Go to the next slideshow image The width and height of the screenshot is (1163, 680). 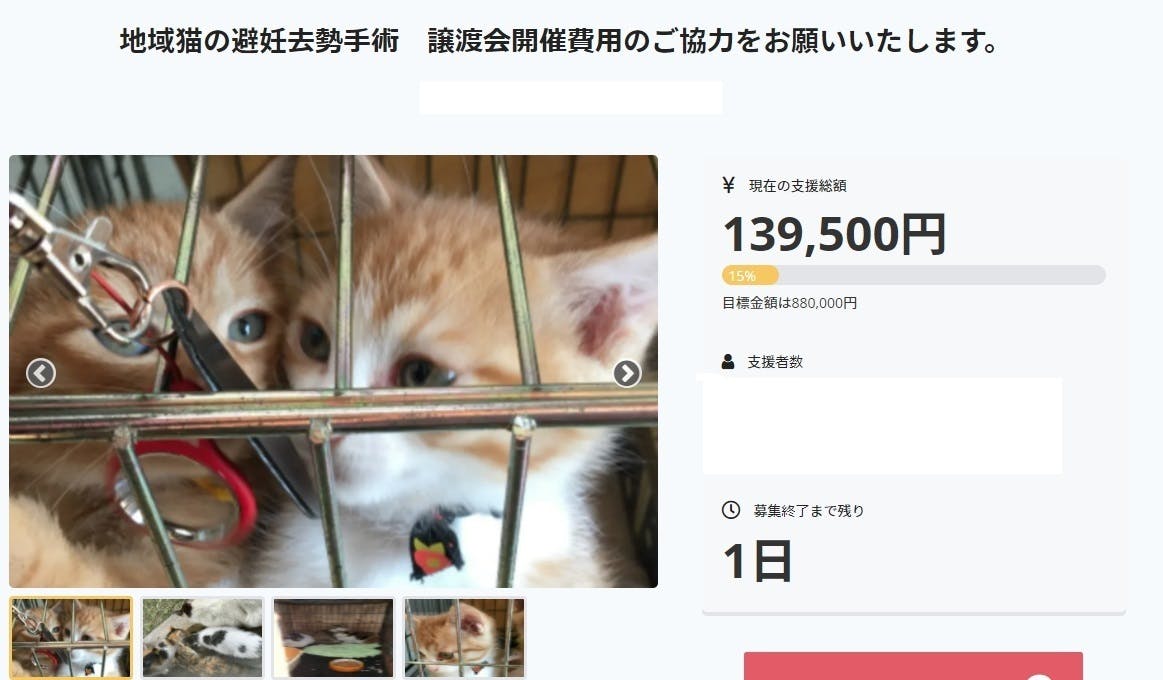(627, 373)
